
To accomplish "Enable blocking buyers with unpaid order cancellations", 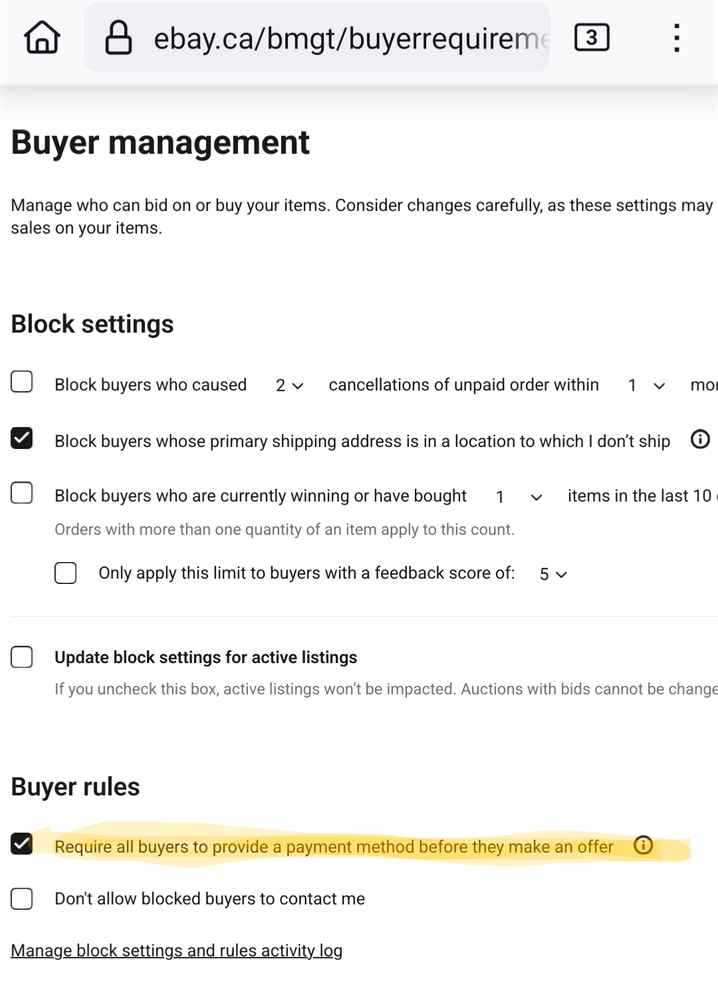I will 22,382.
